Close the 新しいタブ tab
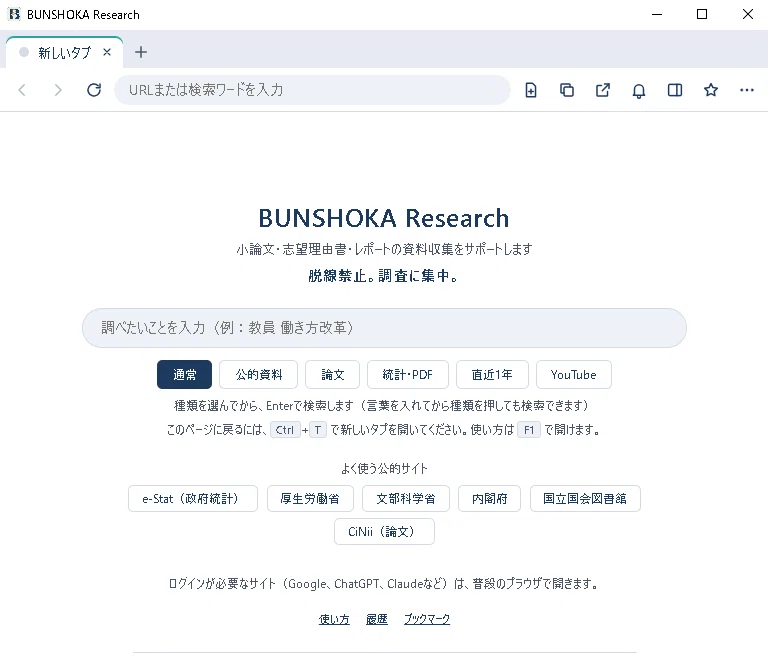The width and height of the screenshot is (768, 660). (x=107, y=52)
